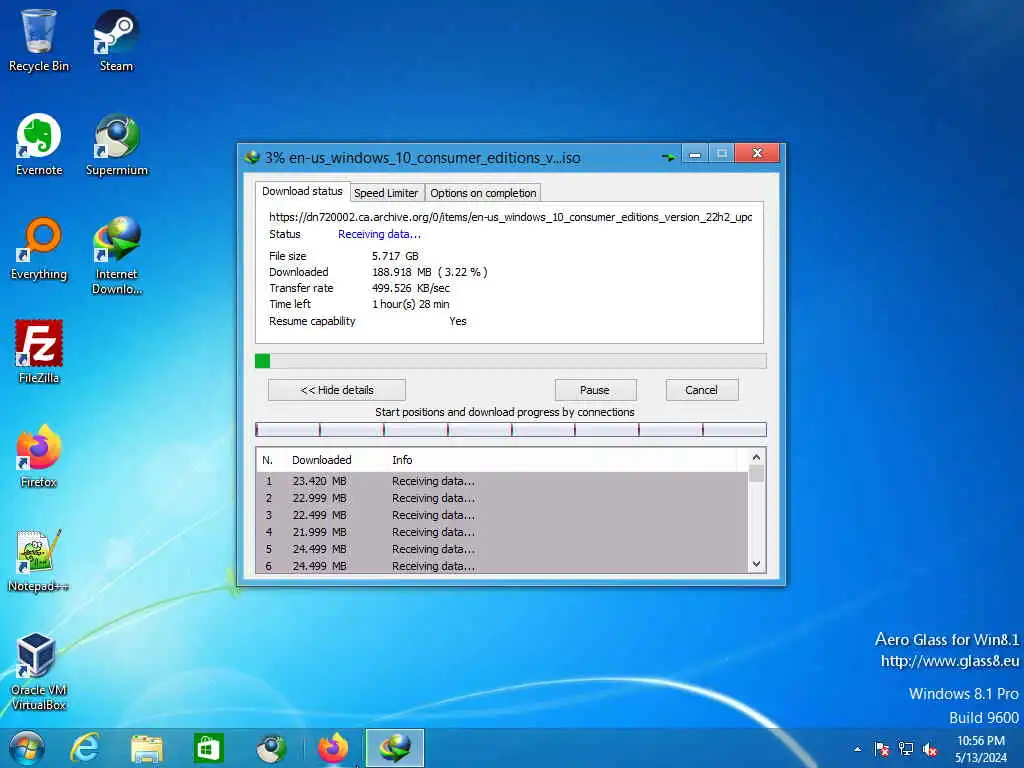Switch to the Download status tab
Screen dimensions: 1024x768
click(x=302, y=191)
